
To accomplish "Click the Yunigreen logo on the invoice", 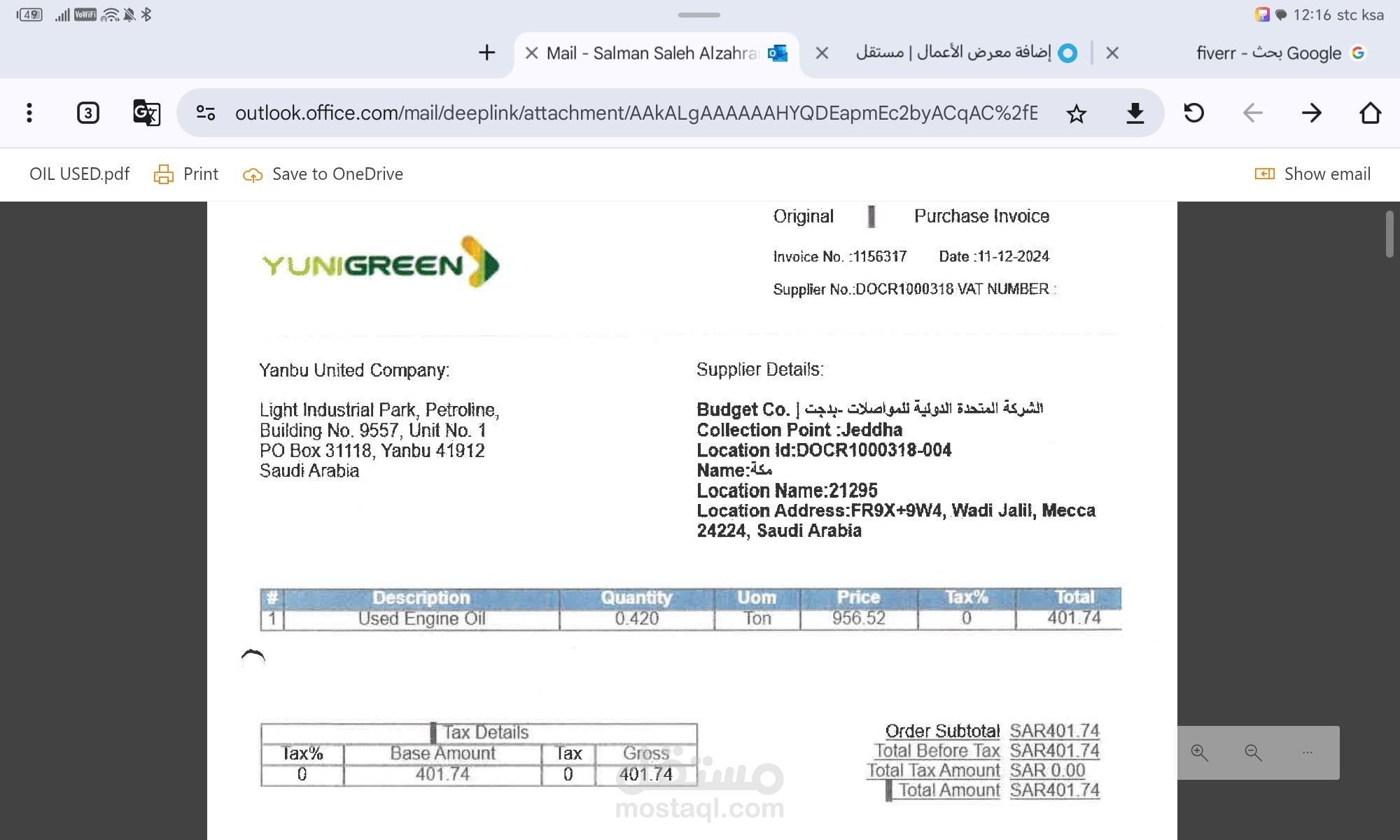I will [380, 262].
